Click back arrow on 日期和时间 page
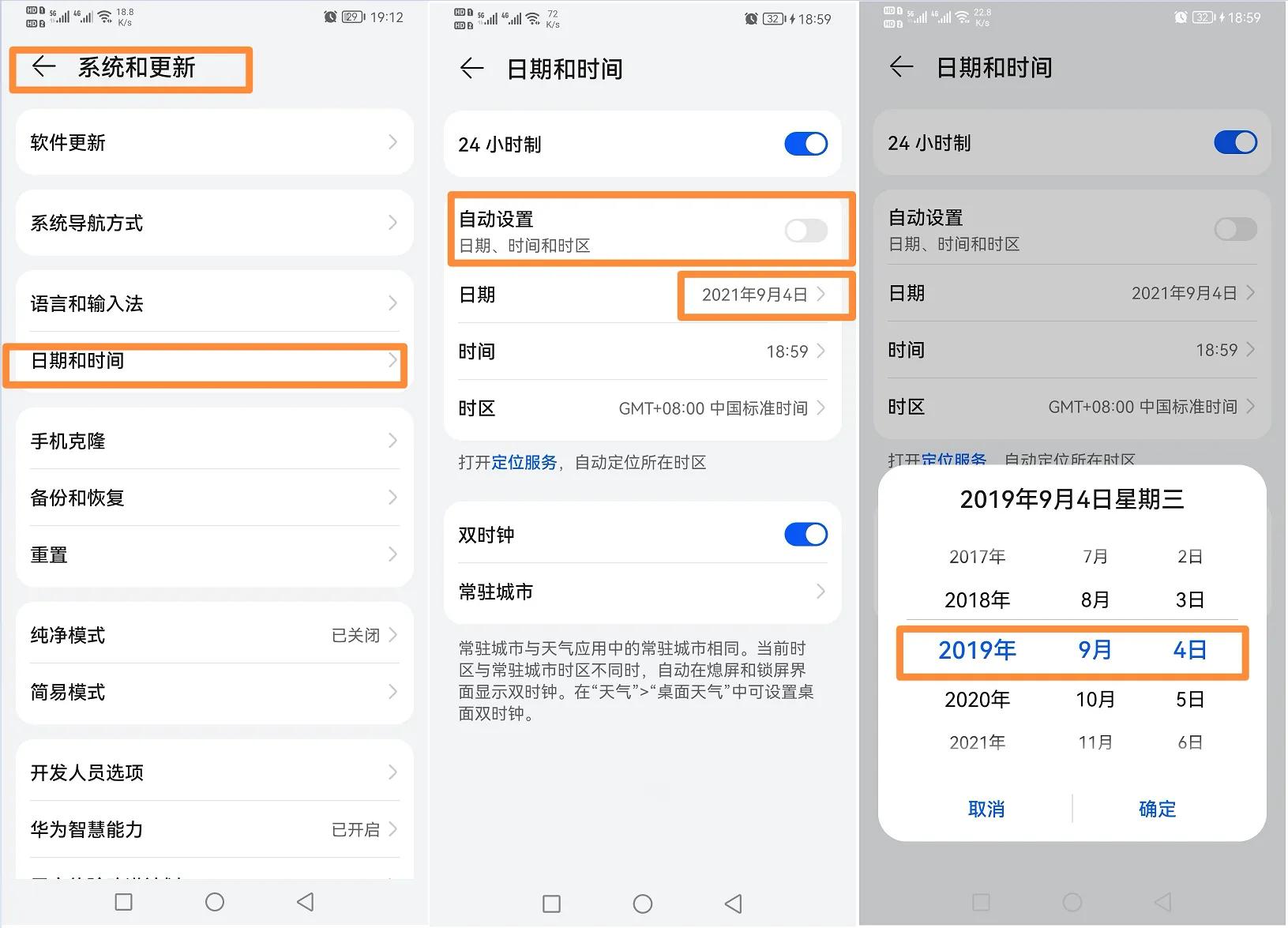This screenshot has height=928, width=1288. pyautogui.click(x=471, y=70)
